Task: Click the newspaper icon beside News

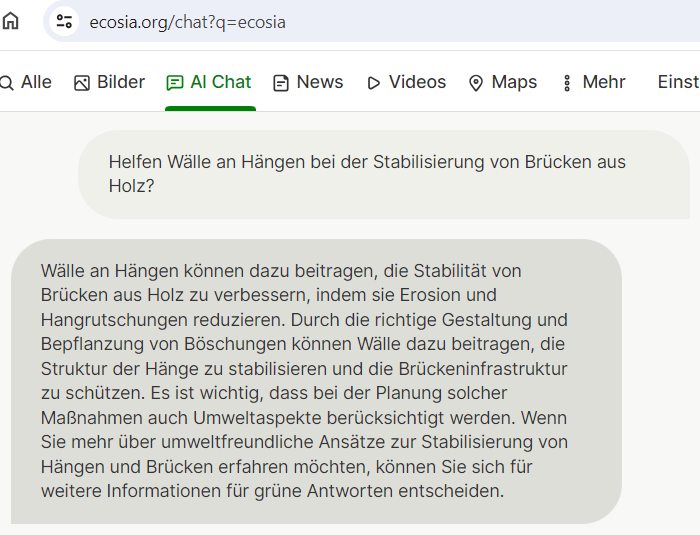Action: pos(281,83)
